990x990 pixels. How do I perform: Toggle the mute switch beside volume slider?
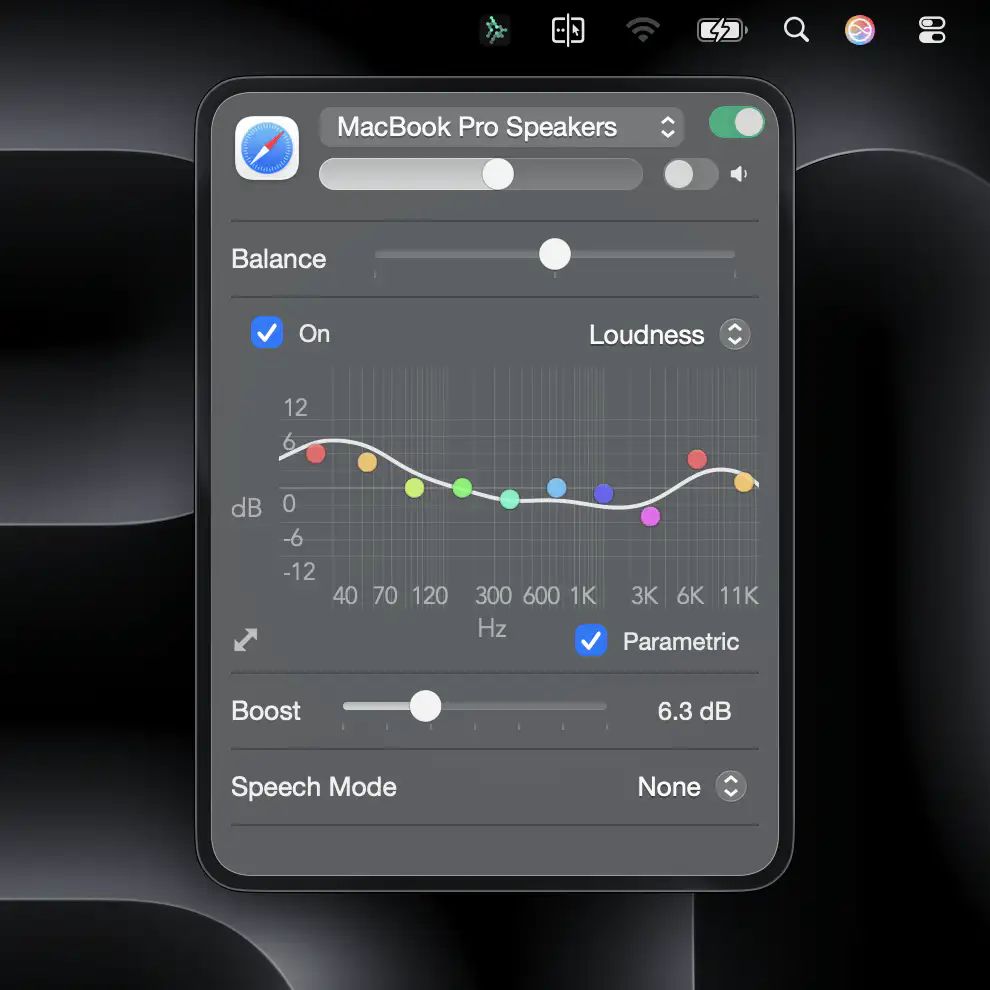(690, 174)
